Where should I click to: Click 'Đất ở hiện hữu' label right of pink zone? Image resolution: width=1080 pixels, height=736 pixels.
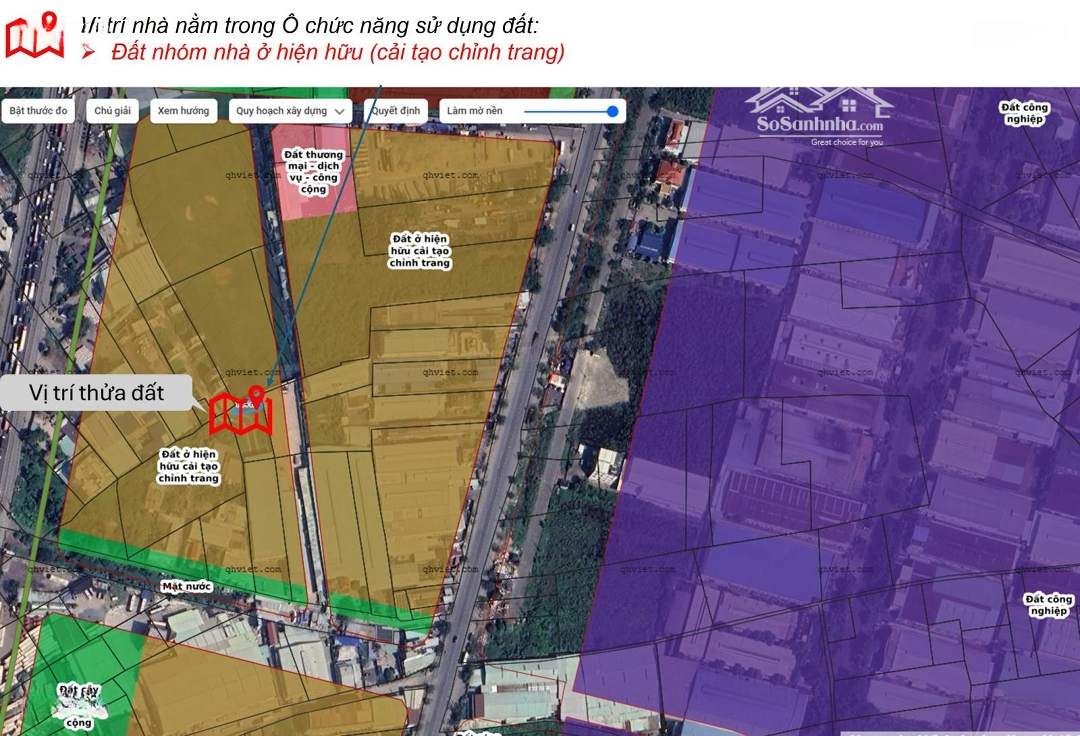[x=420, y=250]
